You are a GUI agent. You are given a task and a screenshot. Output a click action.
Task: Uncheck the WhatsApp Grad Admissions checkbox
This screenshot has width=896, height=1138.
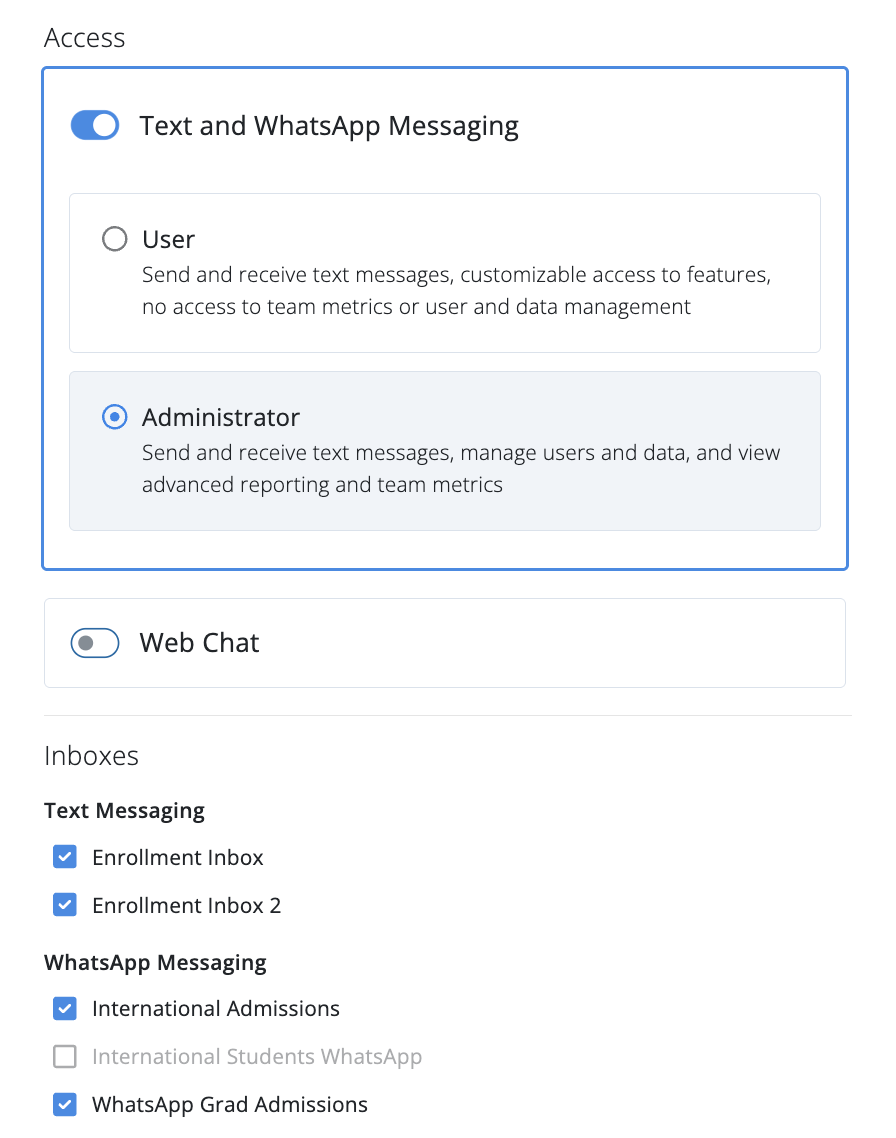pyautogui.click(x=65, y=1104)
